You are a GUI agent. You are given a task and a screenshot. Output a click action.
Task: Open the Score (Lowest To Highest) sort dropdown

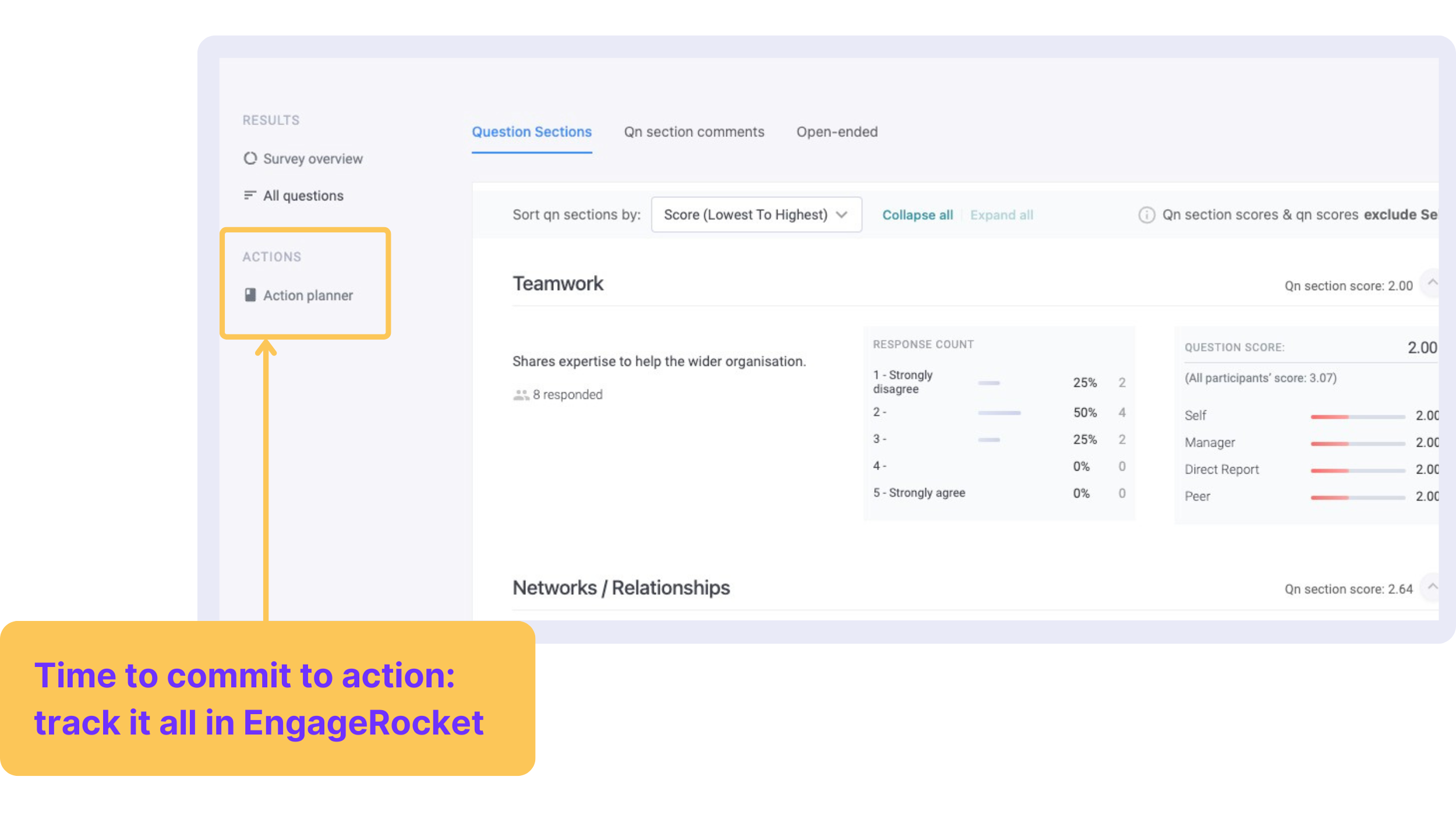[755, 214]
